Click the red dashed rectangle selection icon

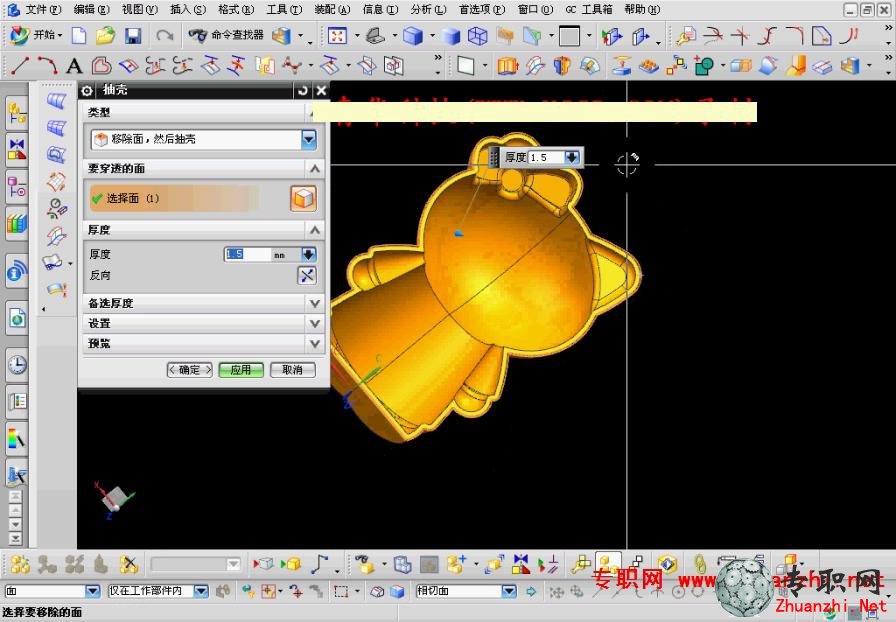coord(341,591)
